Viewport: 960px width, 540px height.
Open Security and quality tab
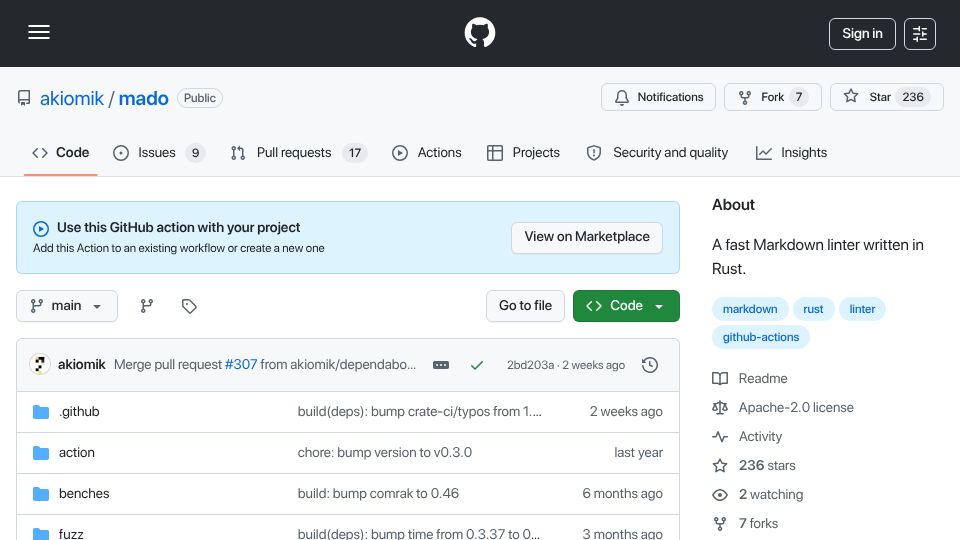click(x=658, y=152)
